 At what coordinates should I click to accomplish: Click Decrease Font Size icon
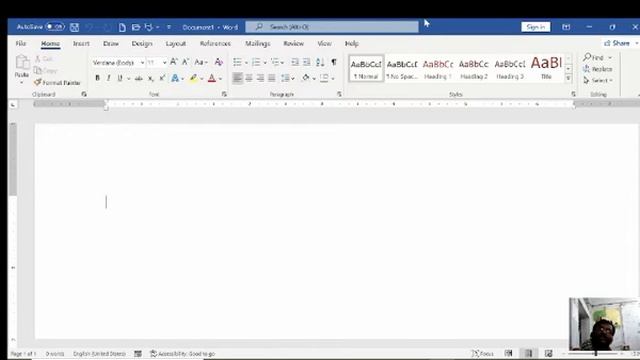click(x=185, y=62)
